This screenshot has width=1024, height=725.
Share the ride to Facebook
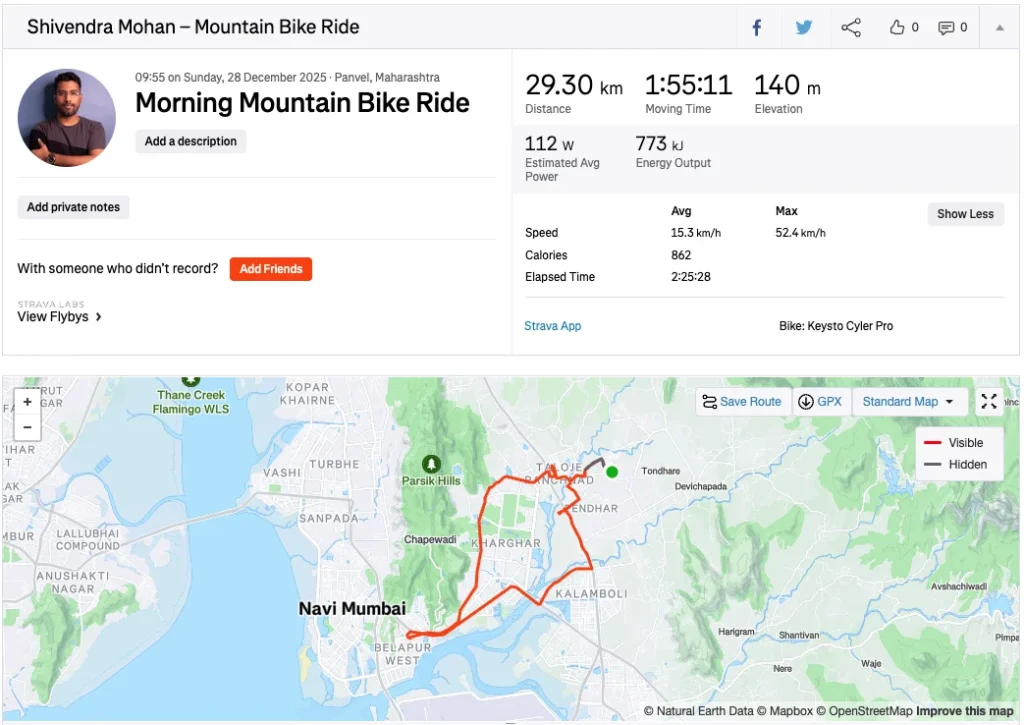[757, 27]
